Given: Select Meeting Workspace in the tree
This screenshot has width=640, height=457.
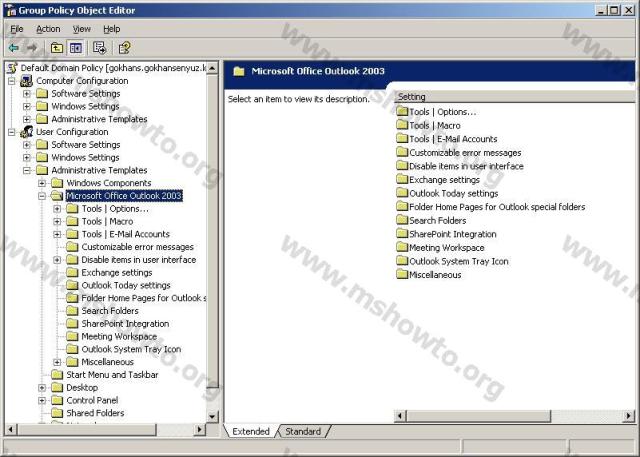Looking at the screenshot, I should [x=119, y=336].
